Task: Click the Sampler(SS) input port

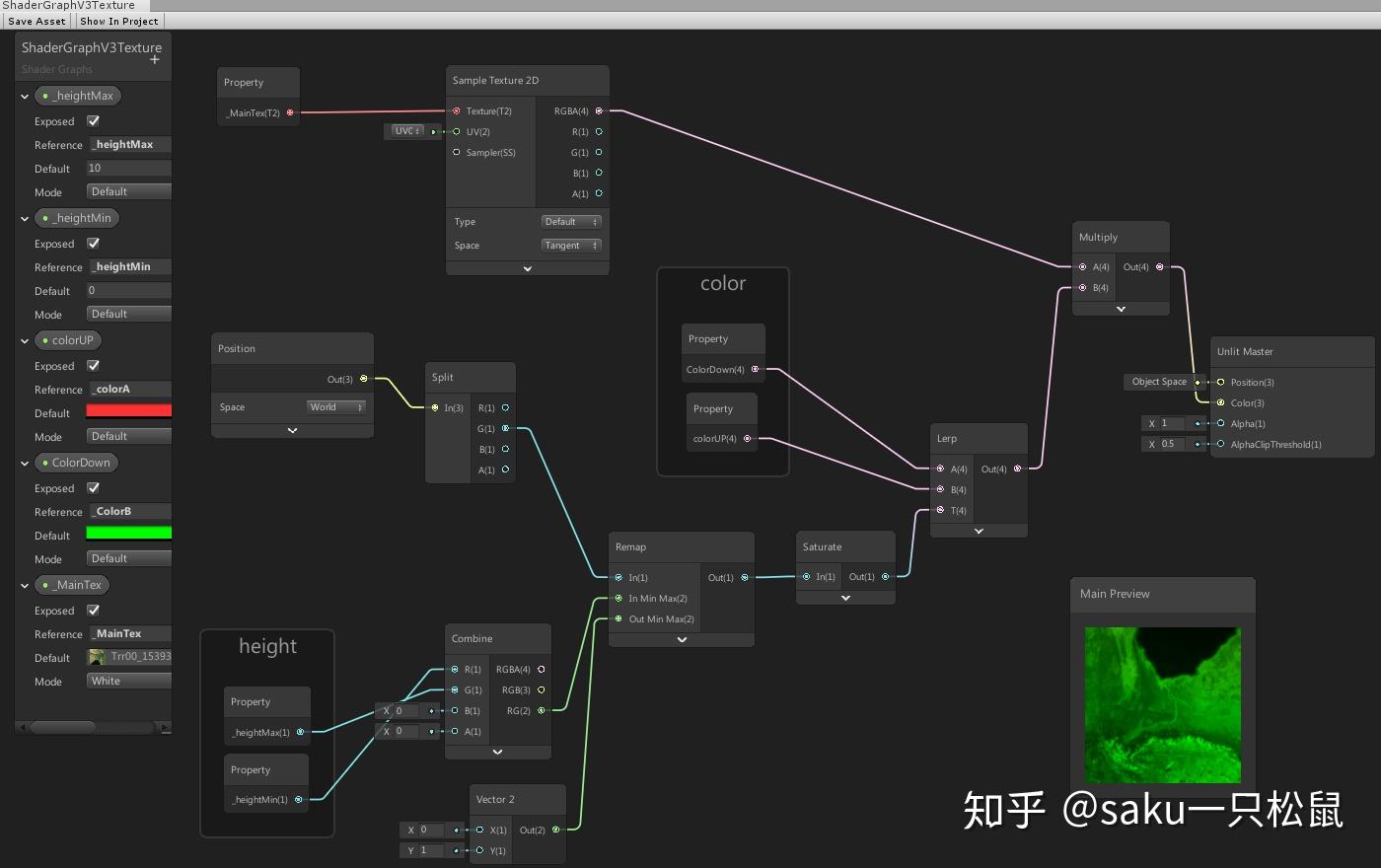Action: click(x=456, y=153)
